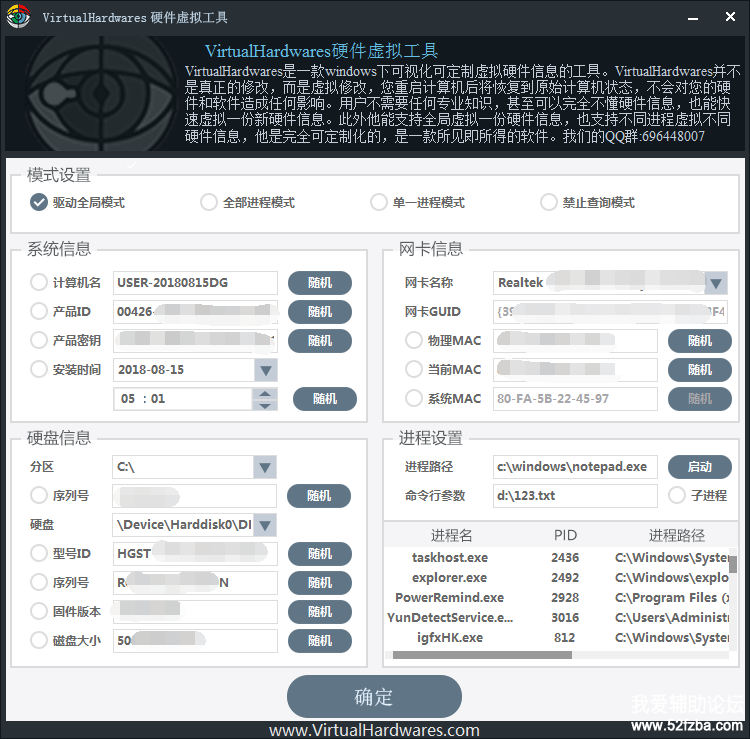Toggle the 子进程 option
This screenshot has width=750, height=739.
pos(677,495)
